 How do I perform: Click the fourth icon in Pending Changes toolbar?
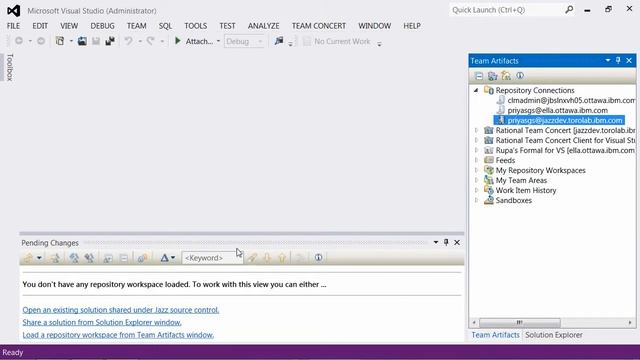[x=89, y=258]
